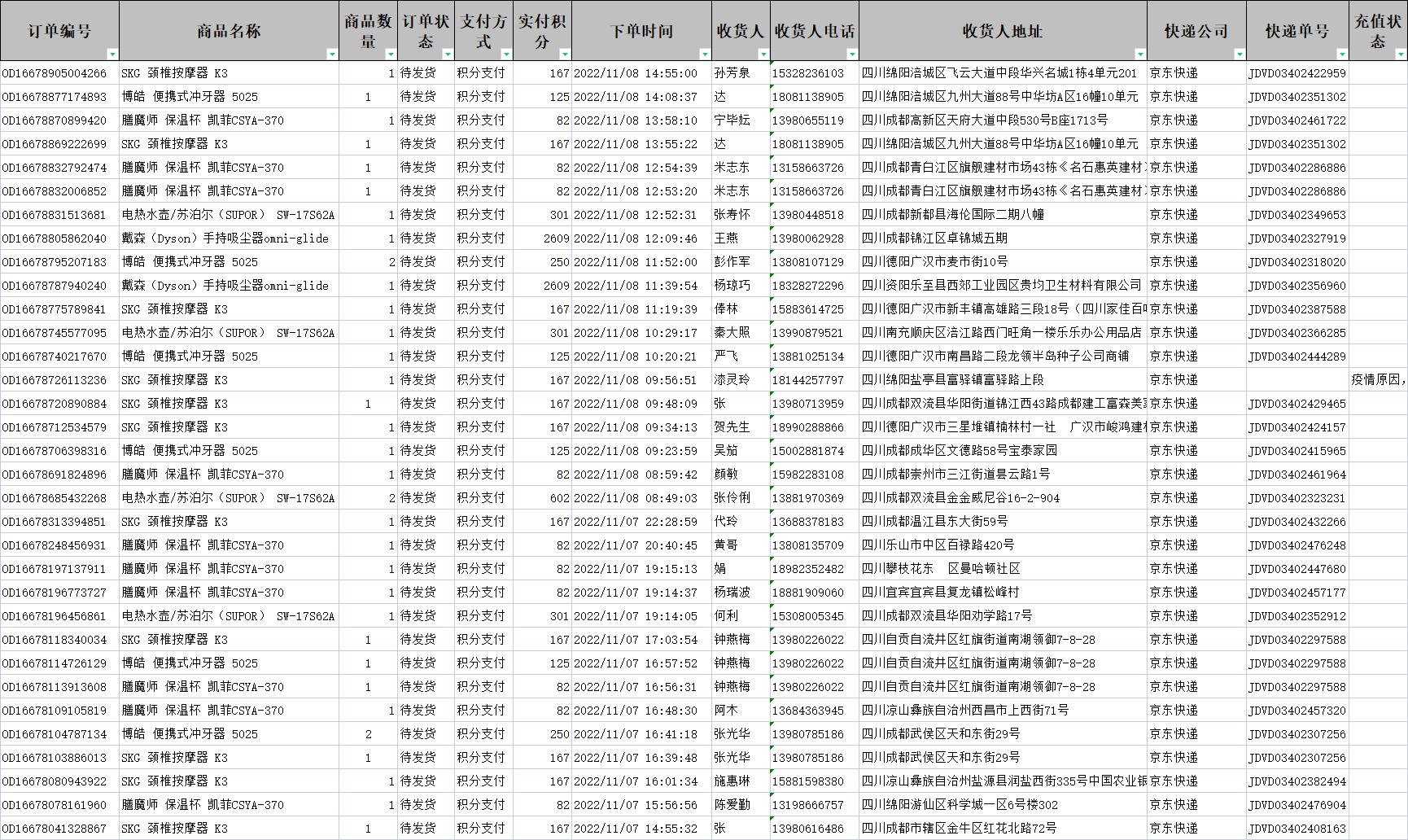
Task: Open filter dropdown for 订单状态 column
Action: tap(448, 54)
